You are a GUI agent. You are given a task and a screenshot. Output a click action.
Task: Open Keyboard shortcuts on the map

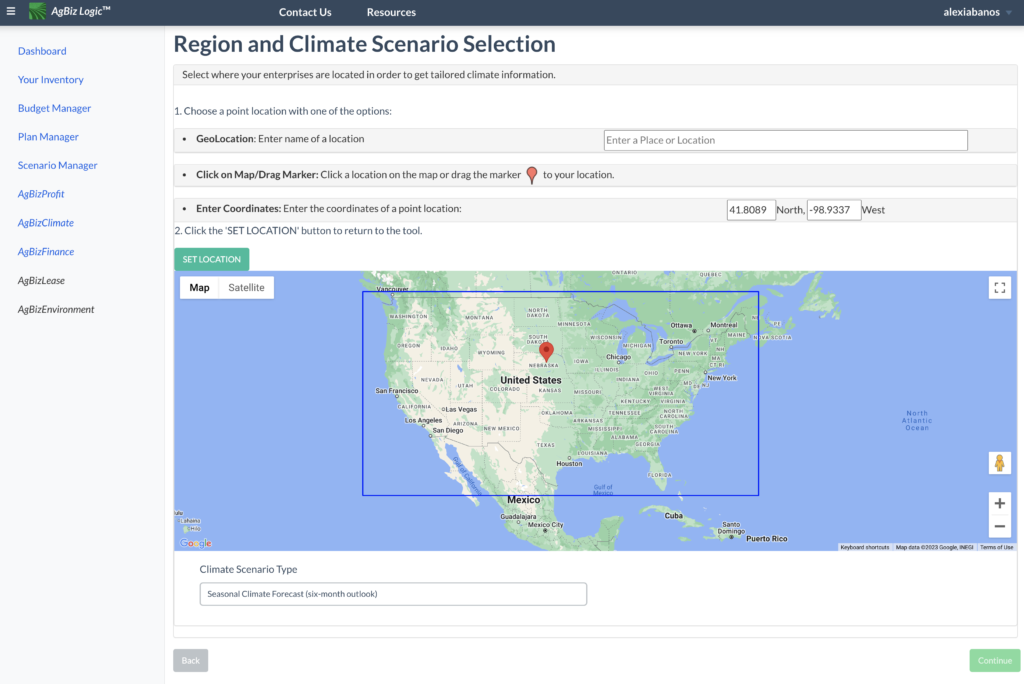tap(864, 547)
